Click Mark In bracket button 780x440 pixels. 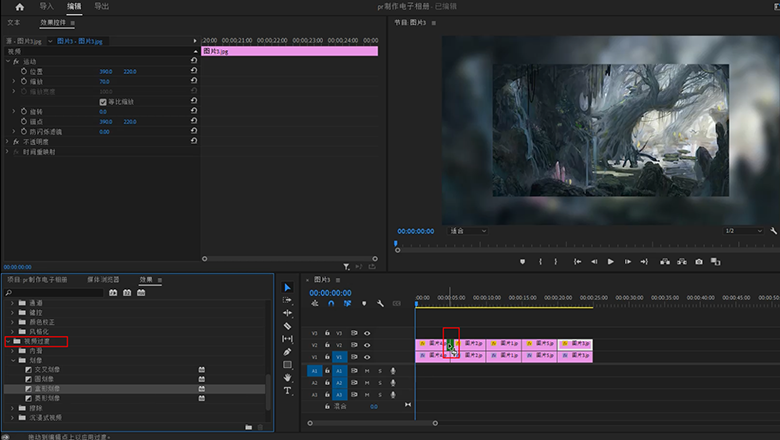coord(540,262)
